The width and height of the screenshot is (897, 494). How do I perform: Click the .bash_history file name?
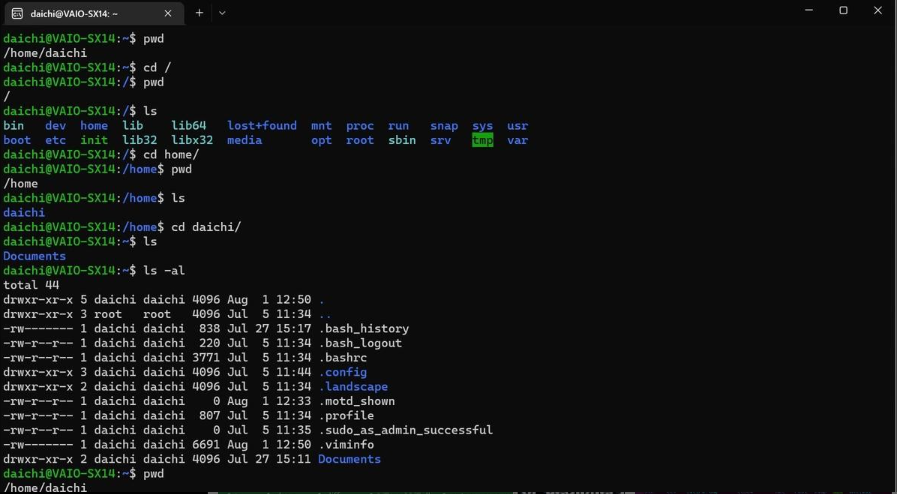click(x=363, y=329)
